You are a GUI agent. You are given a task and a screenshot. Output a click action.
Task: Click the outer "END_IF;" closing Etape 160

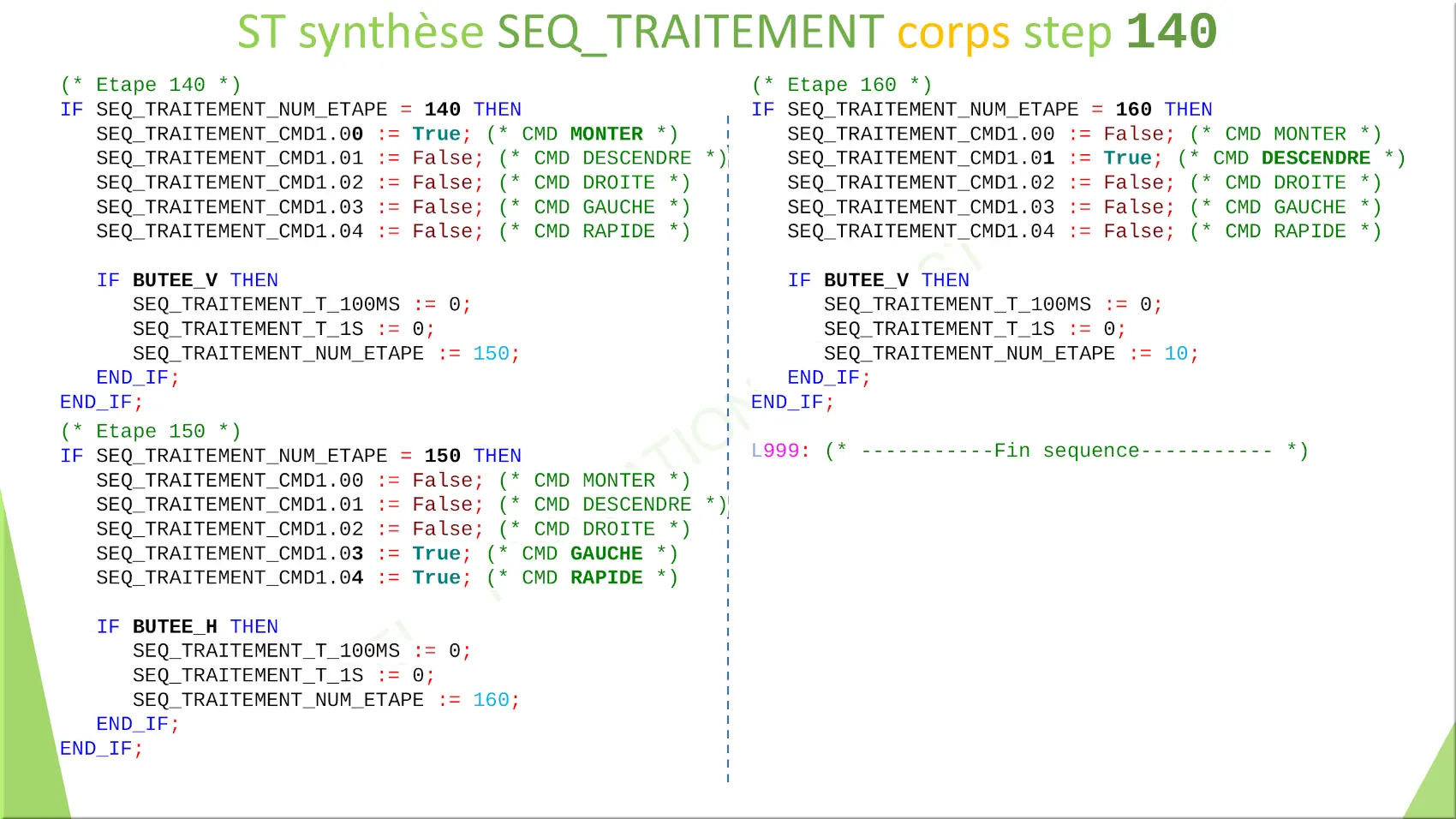pos(792,402)
